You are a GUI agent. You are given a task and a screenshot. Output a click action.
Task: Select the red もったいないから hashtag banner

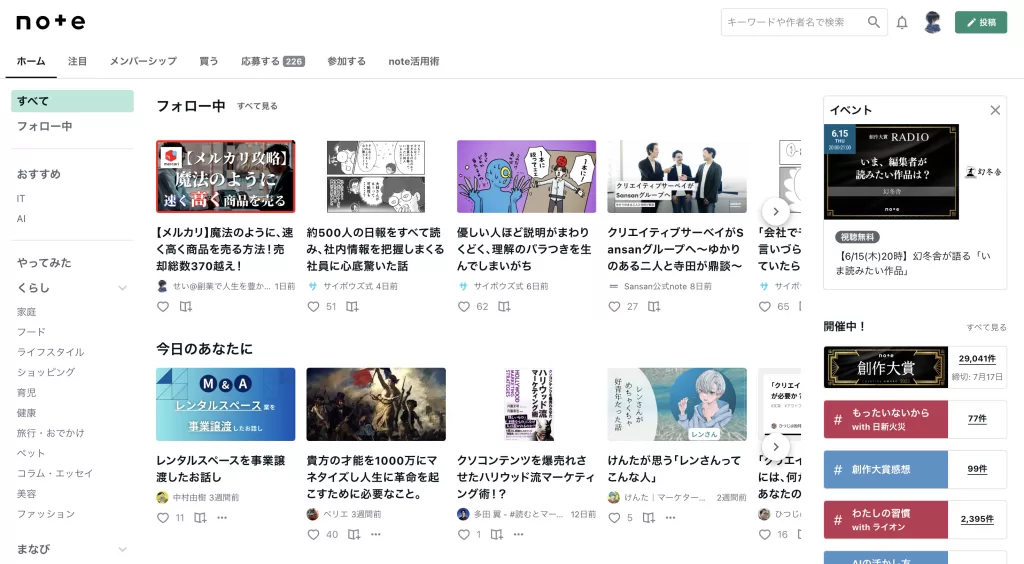click(x=884, y=419)
